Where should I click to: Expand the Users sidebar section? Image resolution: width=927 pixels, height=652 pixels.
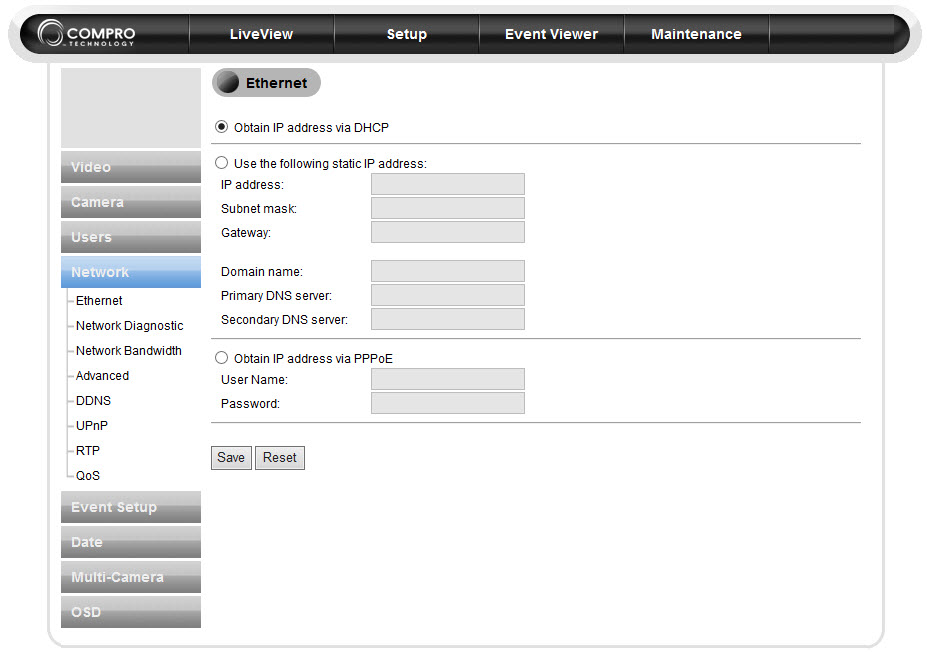pos(131,236)
